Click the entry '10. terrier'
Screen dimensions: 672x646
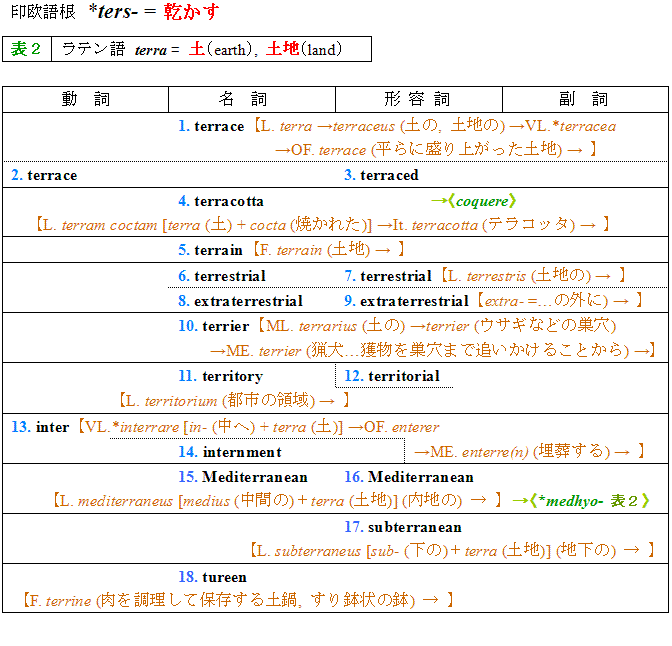[x=213, y=326]
